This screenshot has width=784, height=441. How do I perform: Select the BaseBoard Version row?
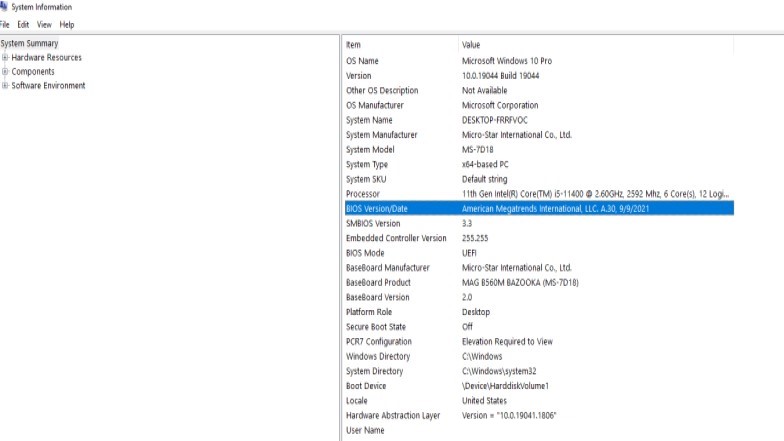coord(540,297)
